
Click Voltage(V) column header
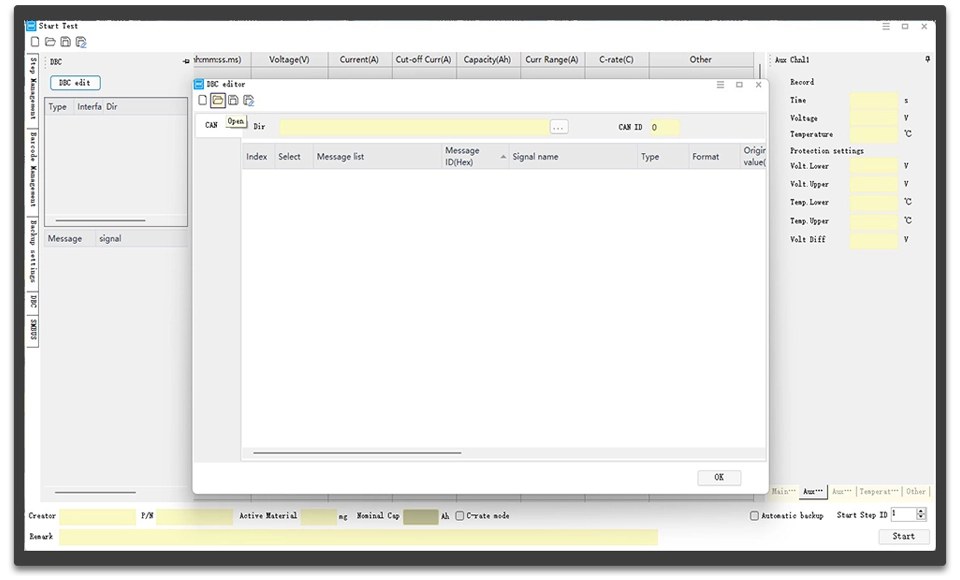tap(290, 59)
